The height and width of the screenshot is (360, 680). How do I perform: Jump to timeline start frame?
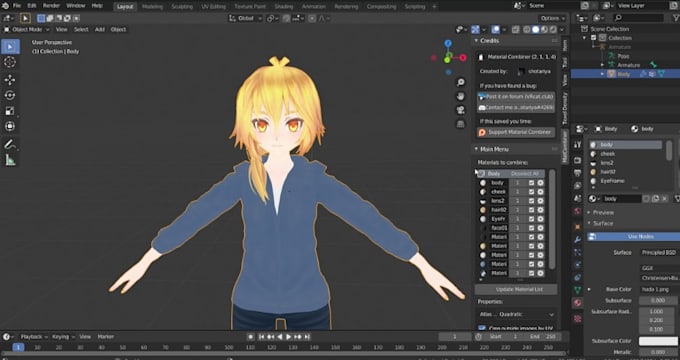tap(262, 337)
